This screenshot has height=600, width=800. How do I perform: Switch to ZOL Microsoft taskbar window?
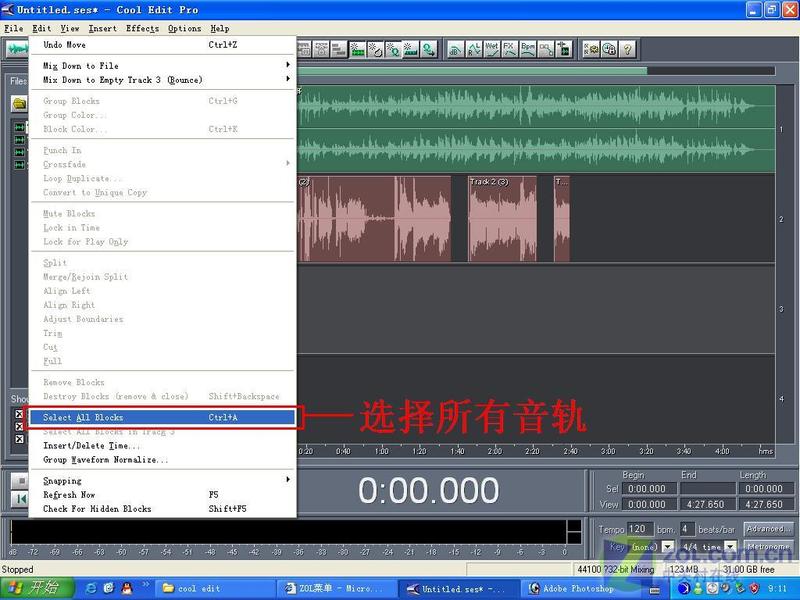[337, 588]
